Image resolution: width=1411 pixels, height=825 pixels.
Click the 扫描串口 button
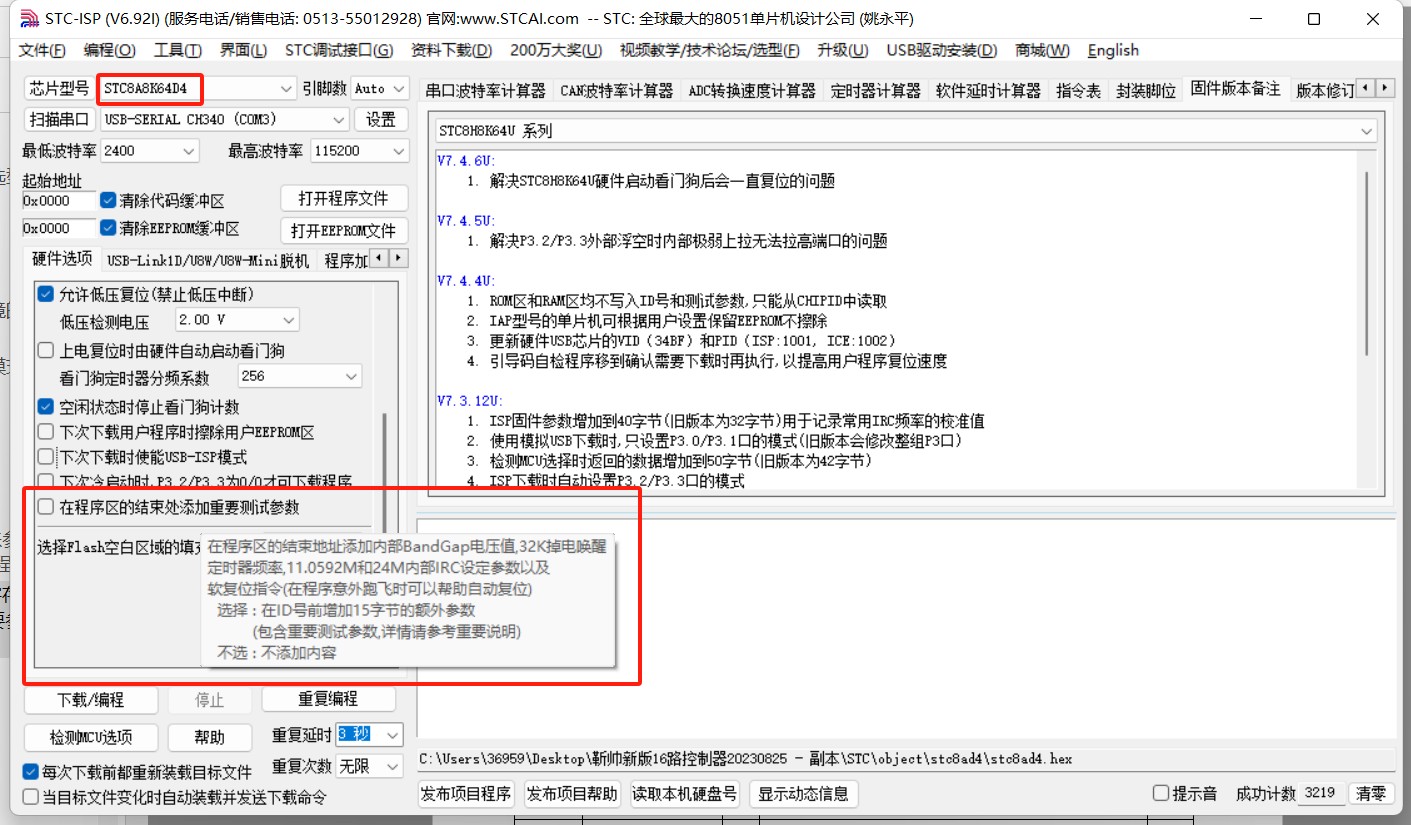point(59,119)
